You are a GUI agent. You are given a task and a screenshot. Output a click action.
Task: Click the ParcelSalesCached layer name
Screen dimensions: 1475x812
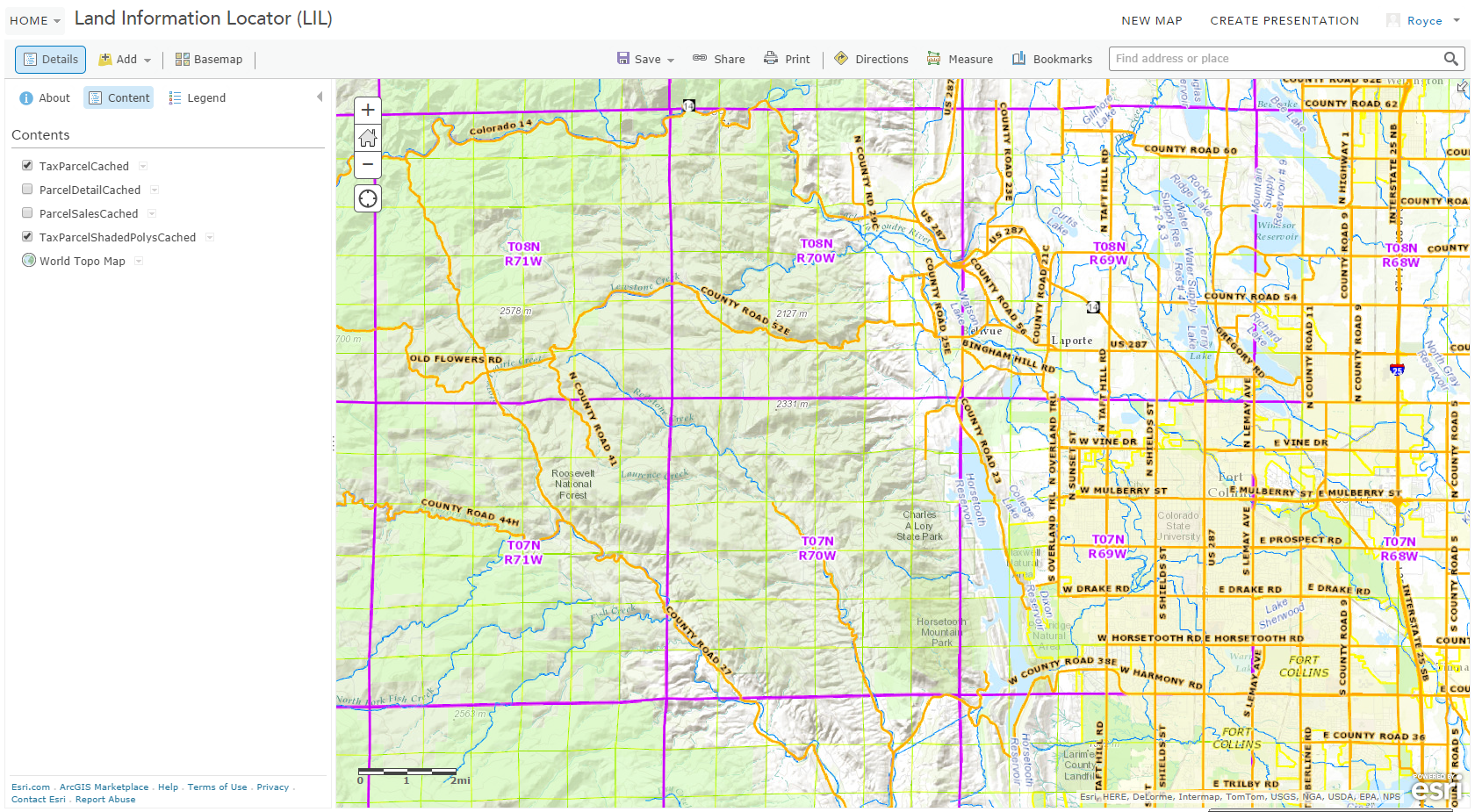(89, 213)
